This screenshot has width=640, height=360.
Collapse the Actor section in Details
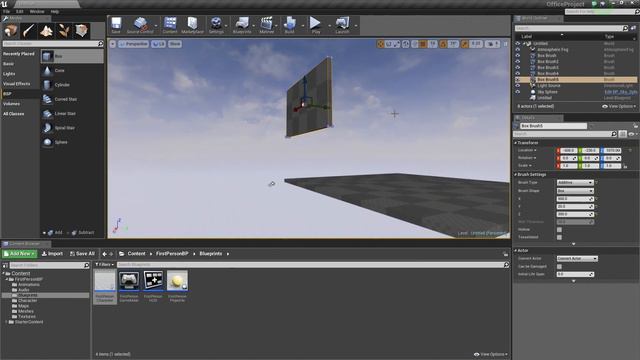[x=516, y=251]
